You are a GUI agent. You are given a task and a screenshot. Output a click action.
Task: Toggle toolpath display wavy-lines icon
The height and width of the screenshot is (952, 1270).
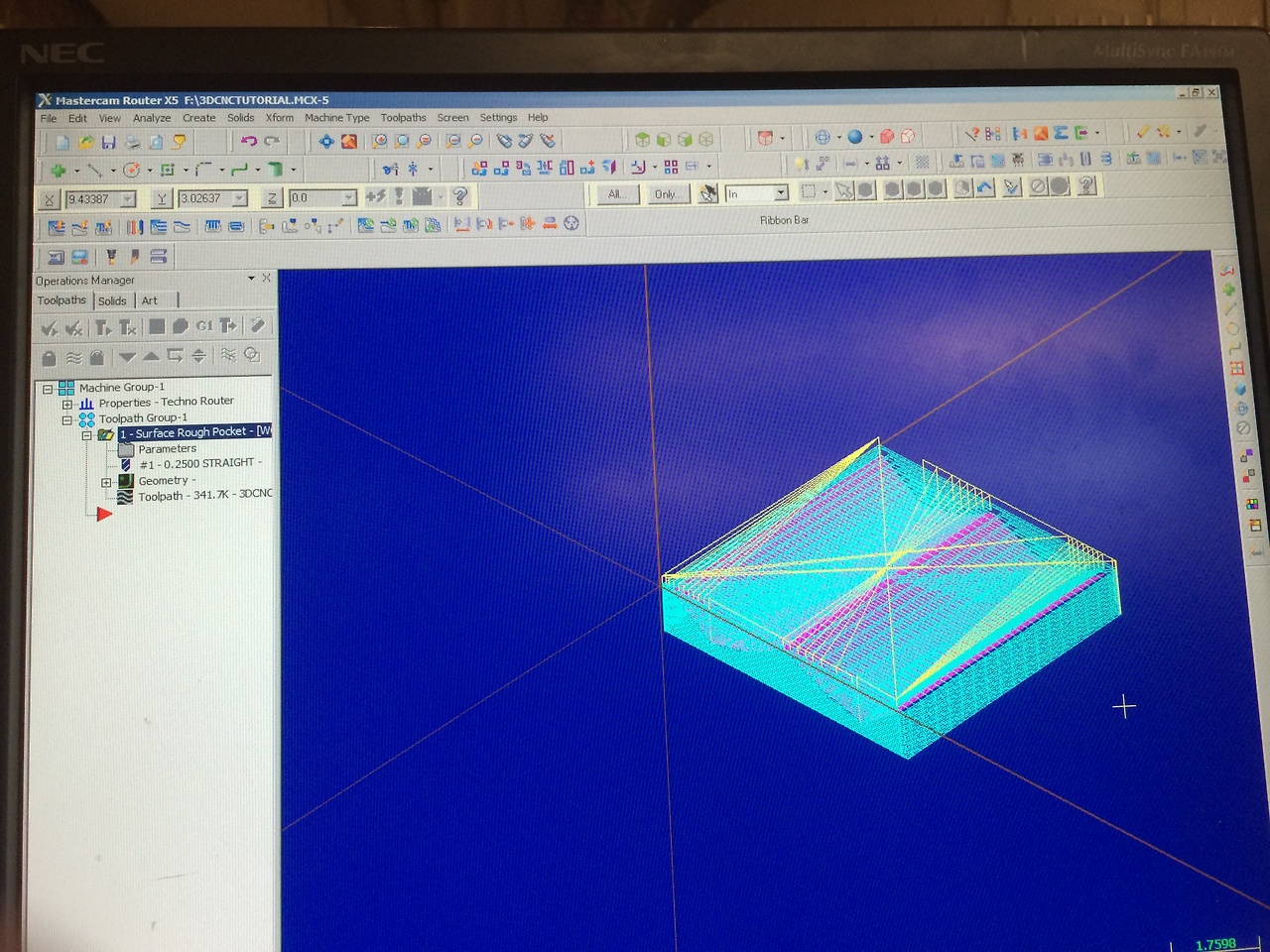pos(73,357)
